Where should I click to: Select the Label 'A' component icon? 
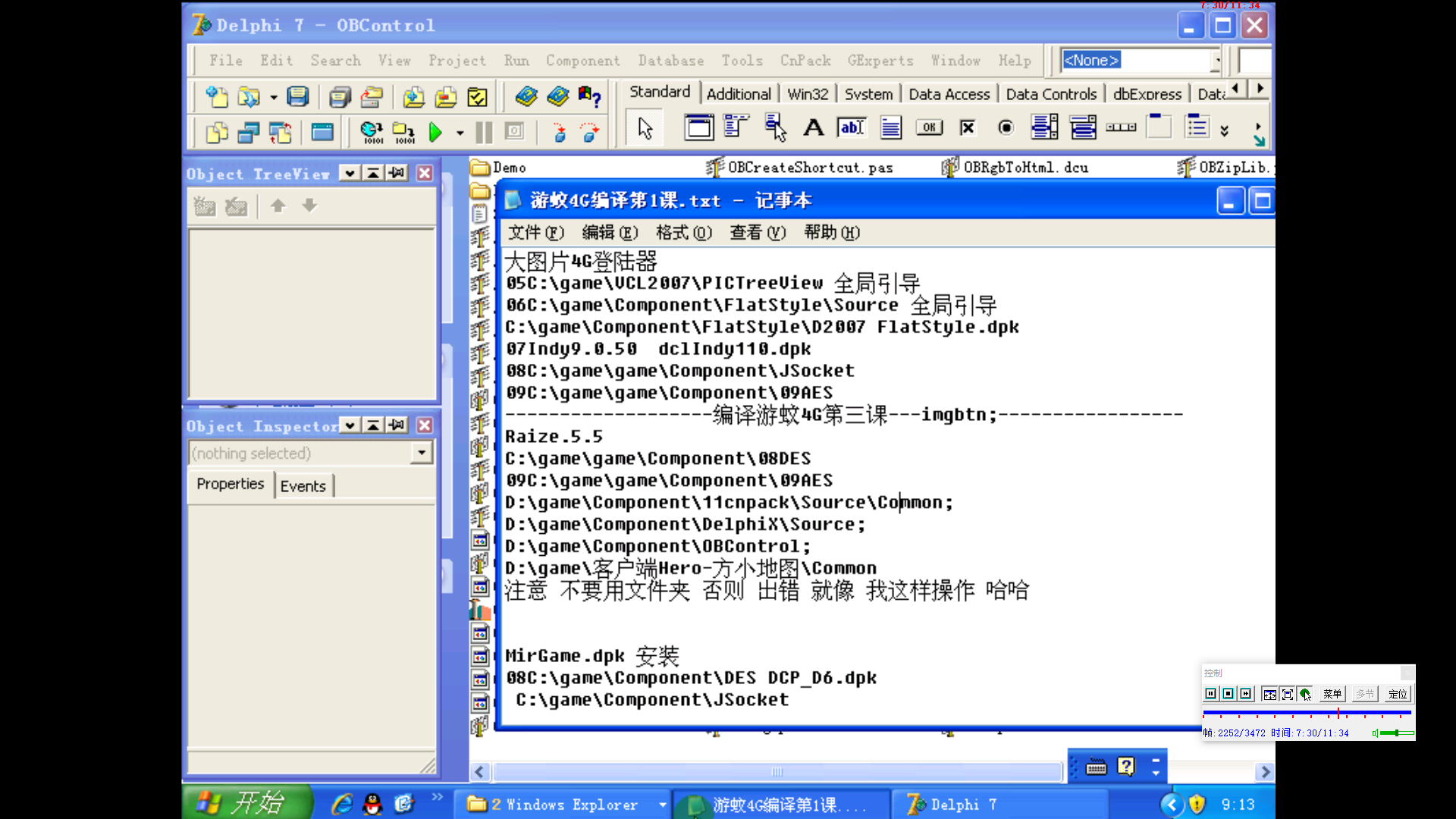(x=814, y=127)
